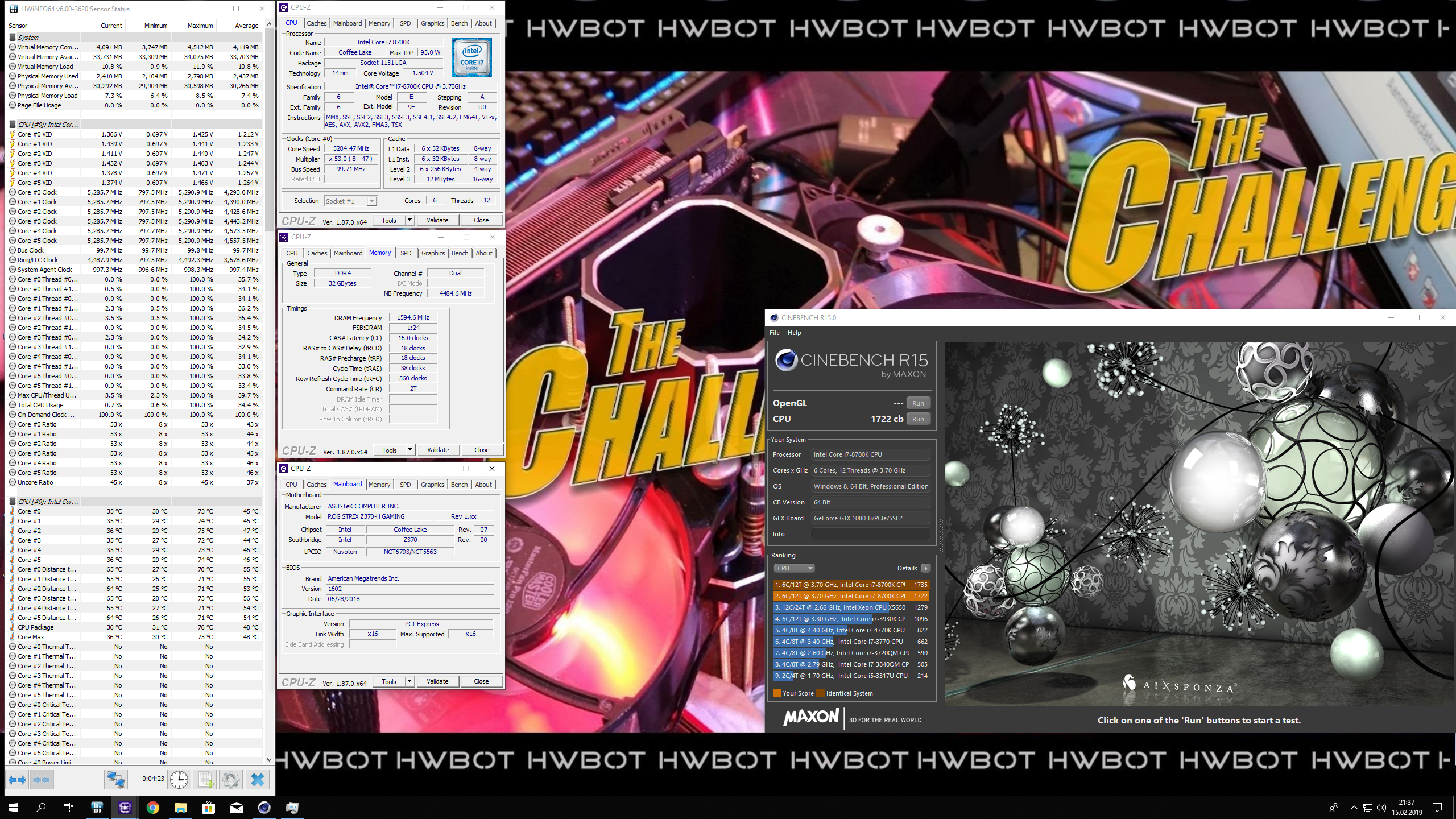1456x819 pixels.
Task: Open the Tools dropdown arrow in the CPU-Z Memory window
Action: [409, 450]
